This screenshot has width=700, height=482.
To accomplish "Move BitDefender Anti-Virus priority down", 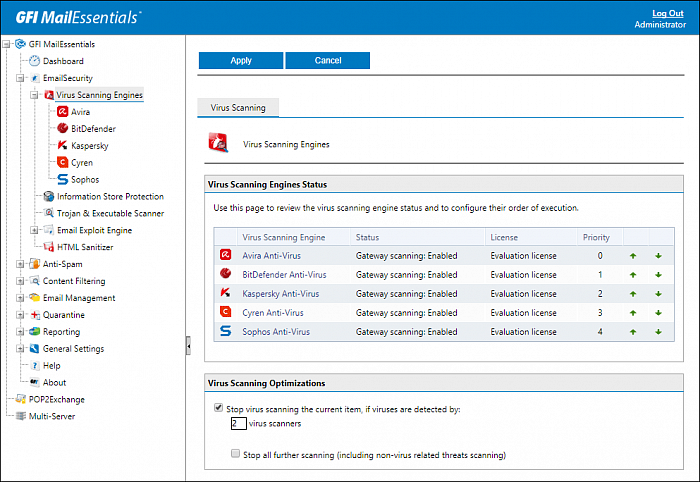I will [658, 275].
